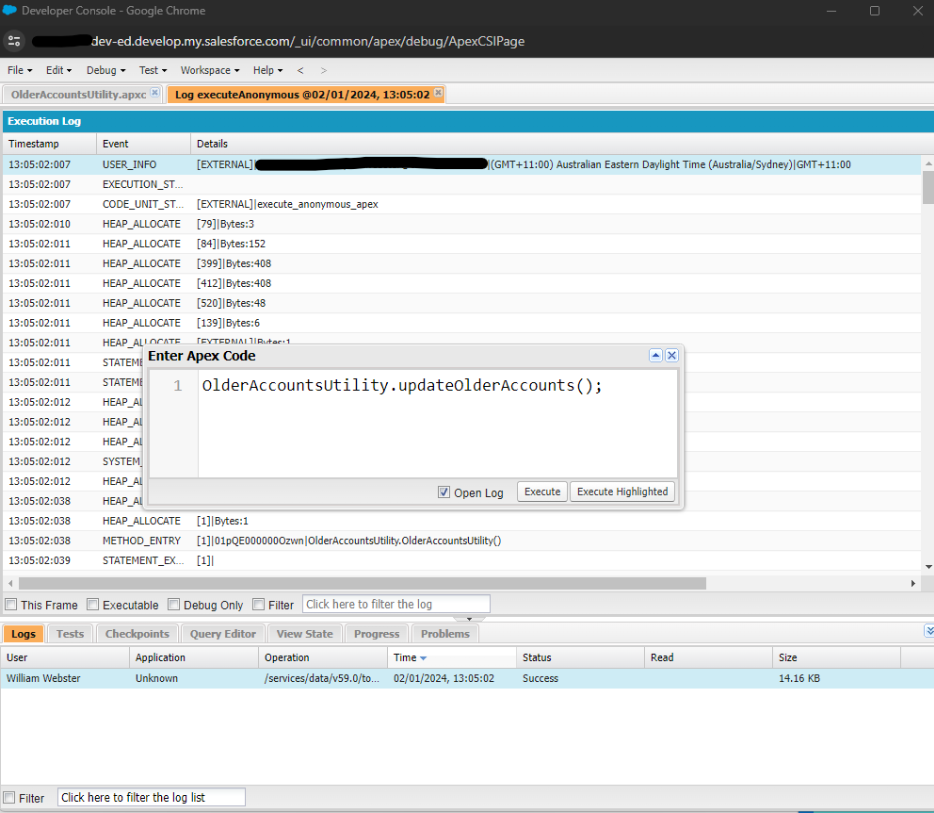The width and height of the screenshot is (934, 813).
Task: Open the File menu
Action: tap(20, 70)
